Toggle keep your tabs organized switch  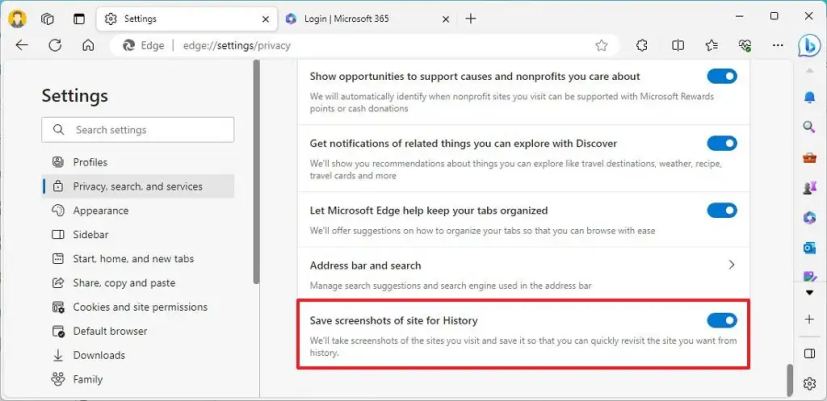point(722,211)
